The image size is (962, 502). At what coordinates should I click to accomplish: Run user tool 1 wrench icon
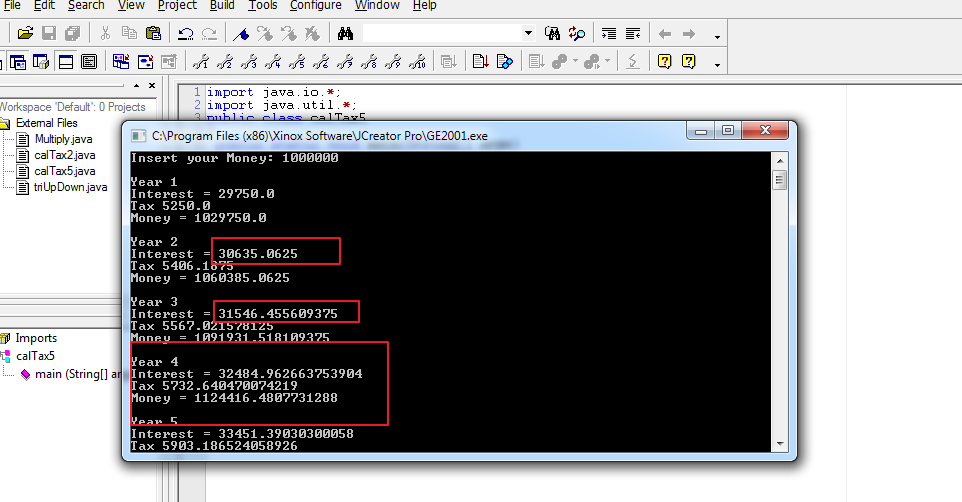coord(201,61)
